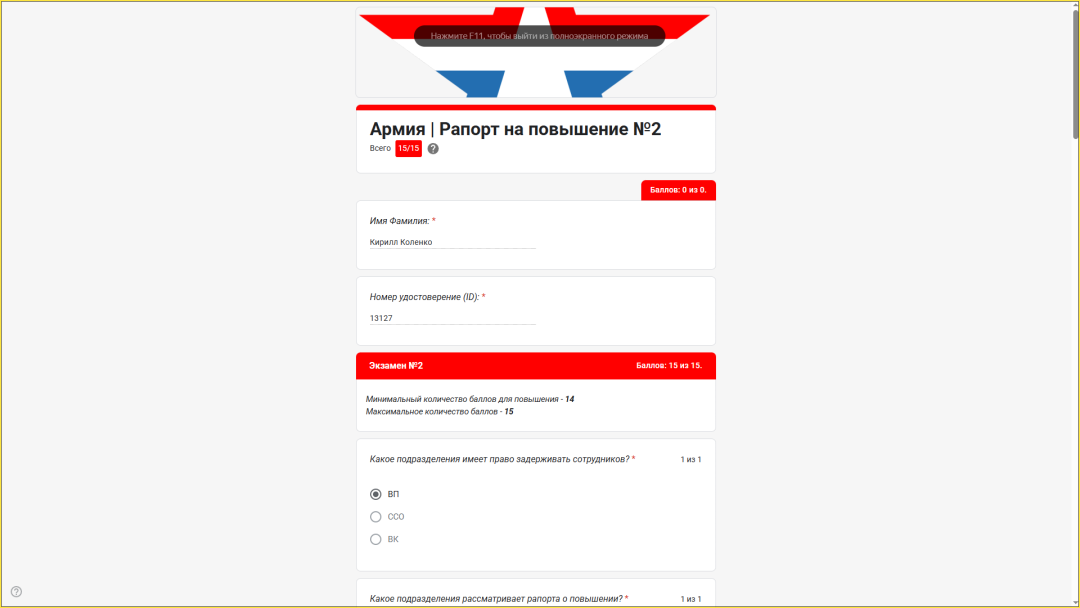This screenshot has width=1080, height=608.
Task: Click the question about задерживать сотрудников
Action: tap(499, 459)
